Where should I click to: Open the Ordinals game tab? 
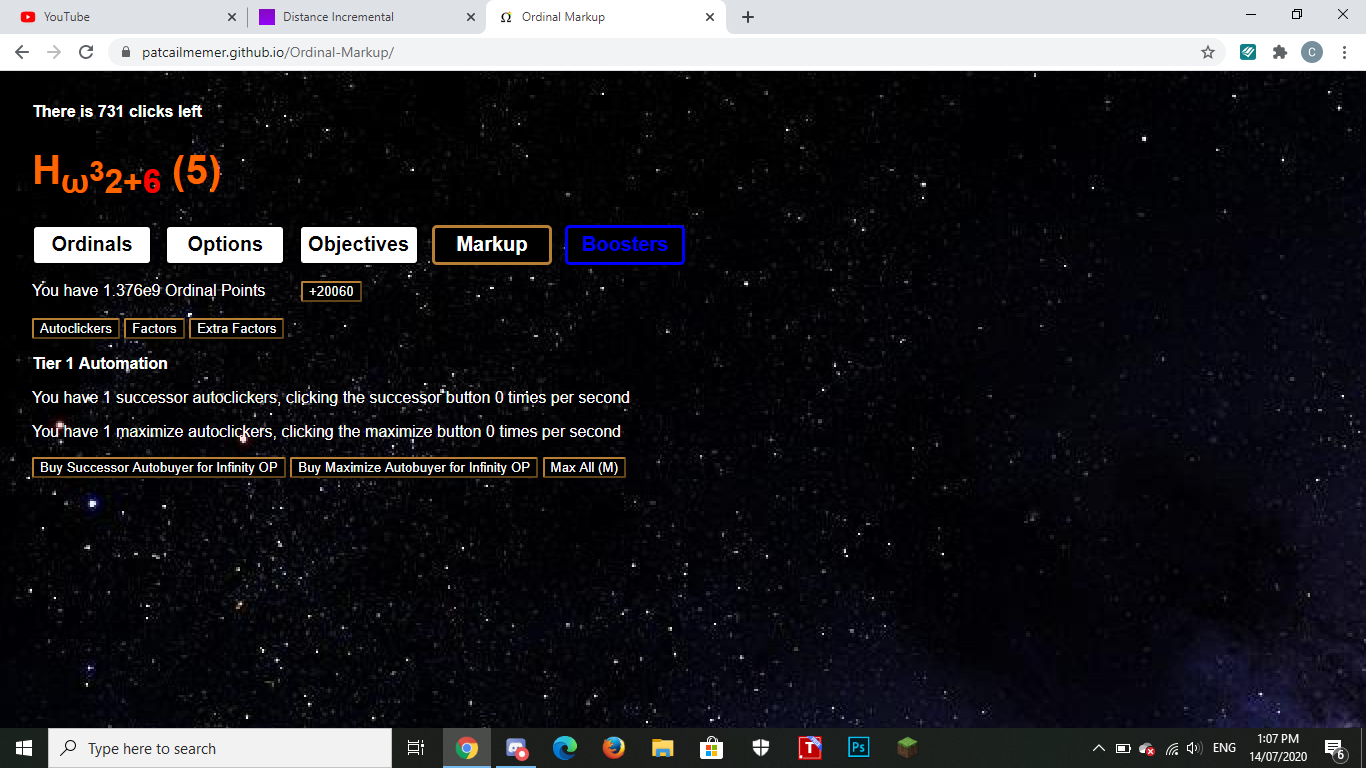(92, 245)
